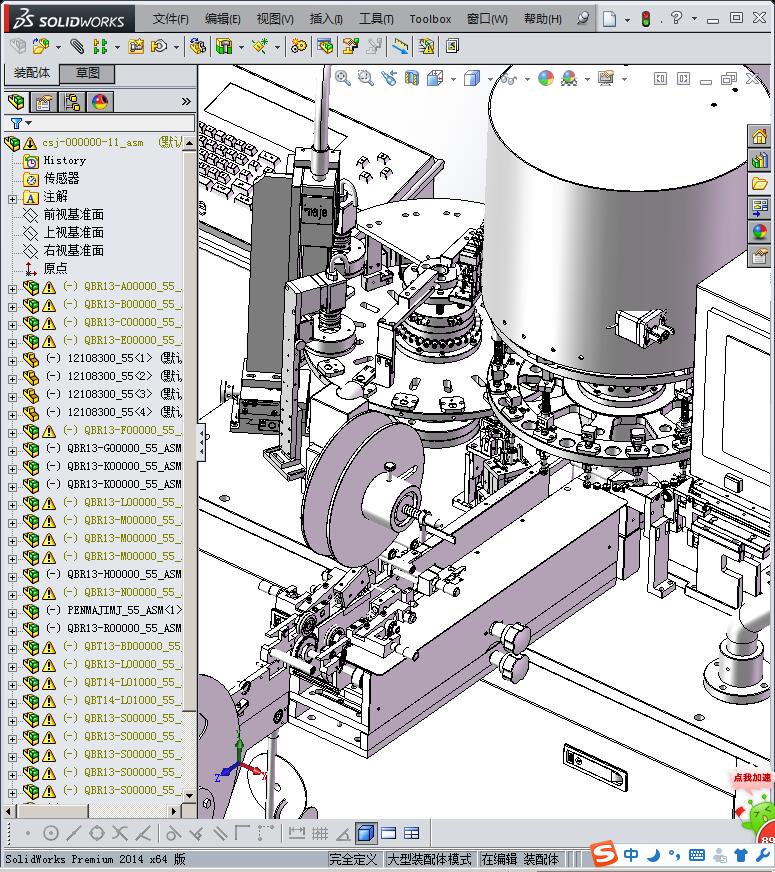Click the traffic light Rebuild icon
The height and width of the screenshot is (872, 775).
pyautogui.click(x=646, y=19)
